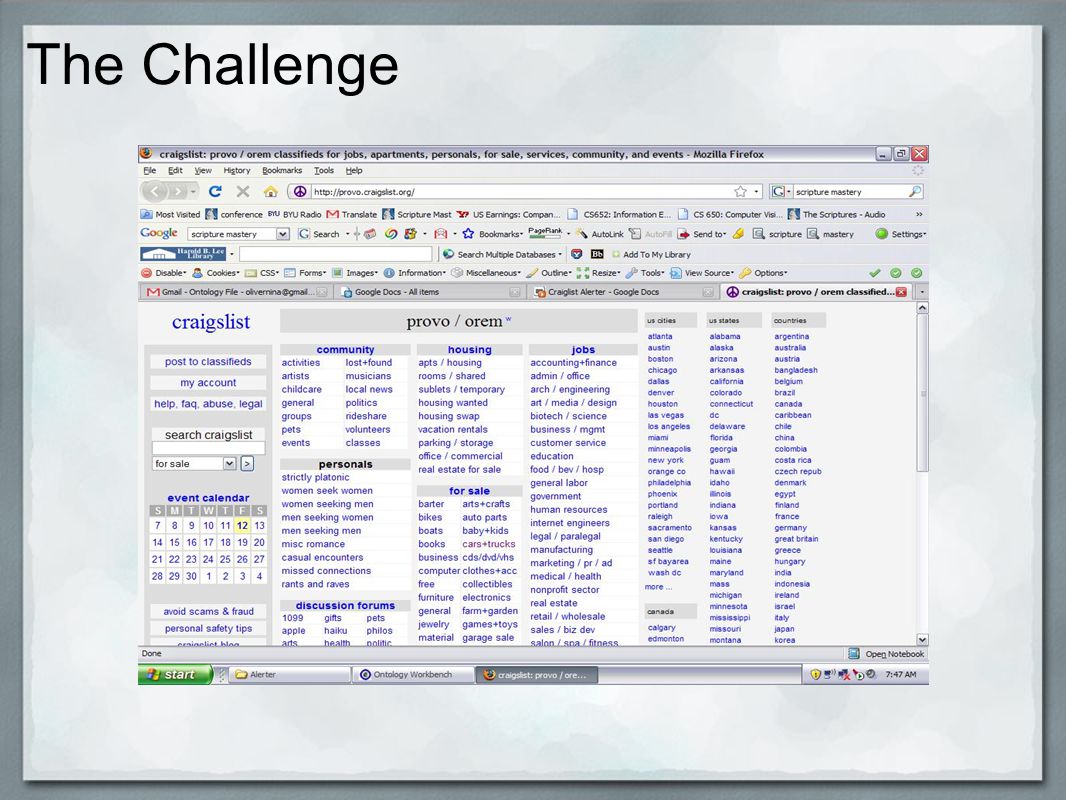Viewport: 1066px width, 800px height.
Task: Click the Harold B. Lee Library logo
Action: coord(183,254)
